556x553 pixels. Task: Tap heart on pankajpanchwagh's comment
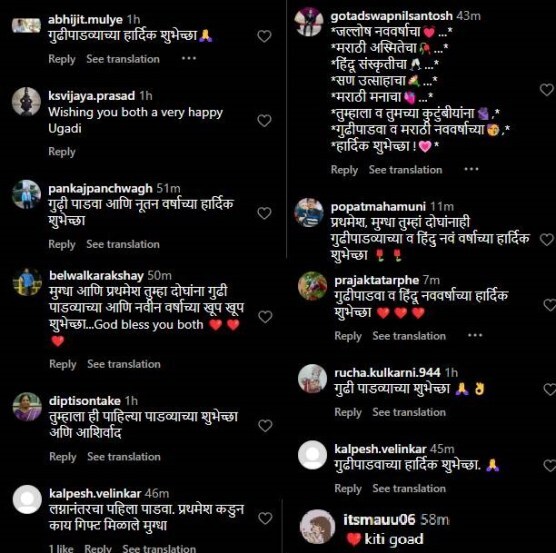point(264,213)
